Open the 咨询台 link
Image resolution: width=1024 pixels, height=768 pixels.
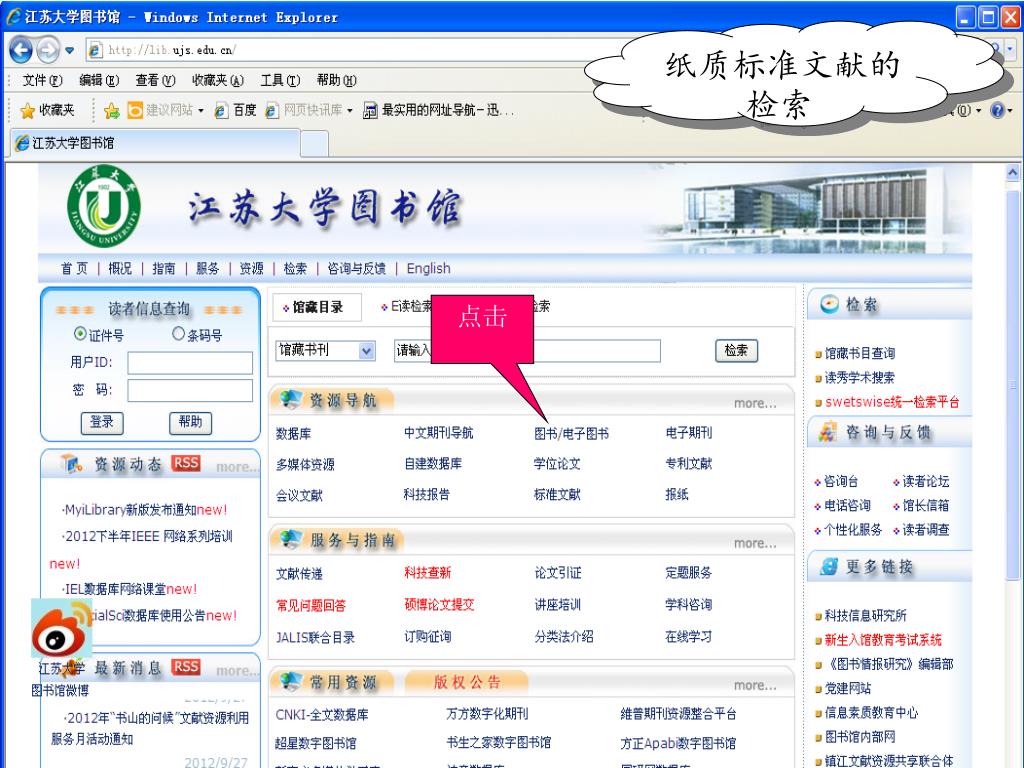[841, 481]
